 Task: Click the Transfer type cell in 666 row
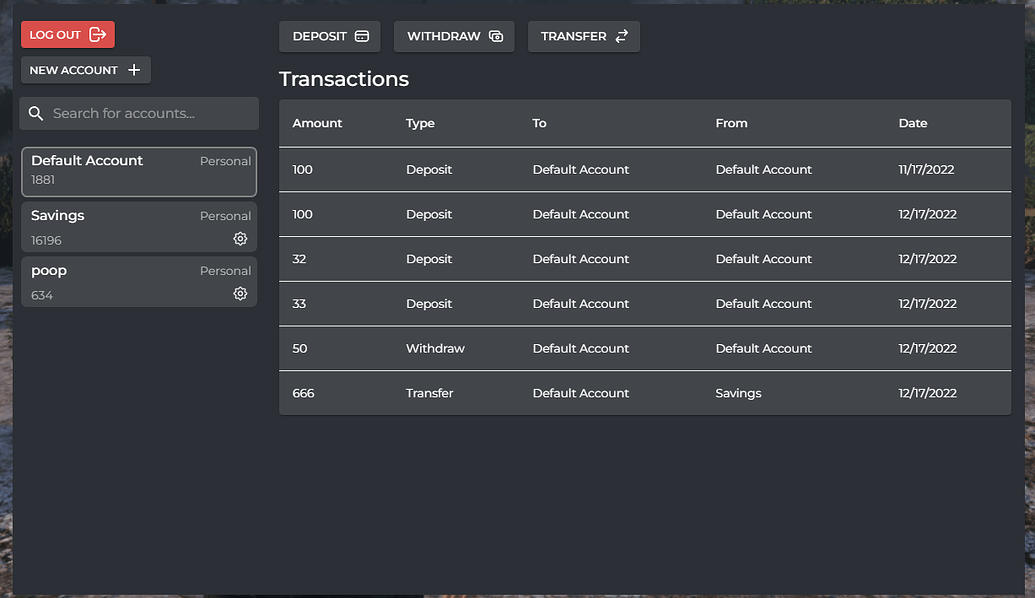tap(429, 393)
